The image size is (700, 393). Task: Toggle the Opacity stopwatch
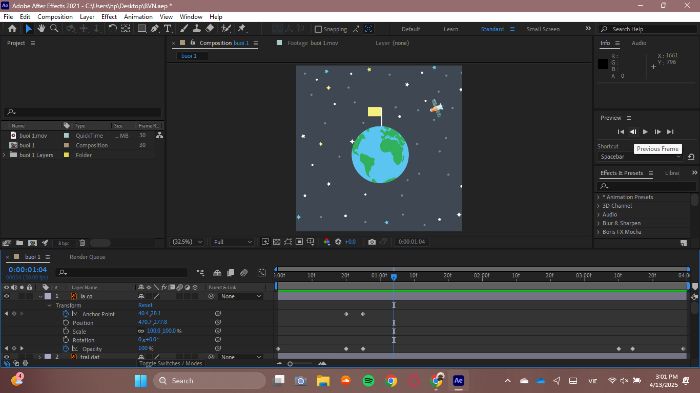point(66,348)
